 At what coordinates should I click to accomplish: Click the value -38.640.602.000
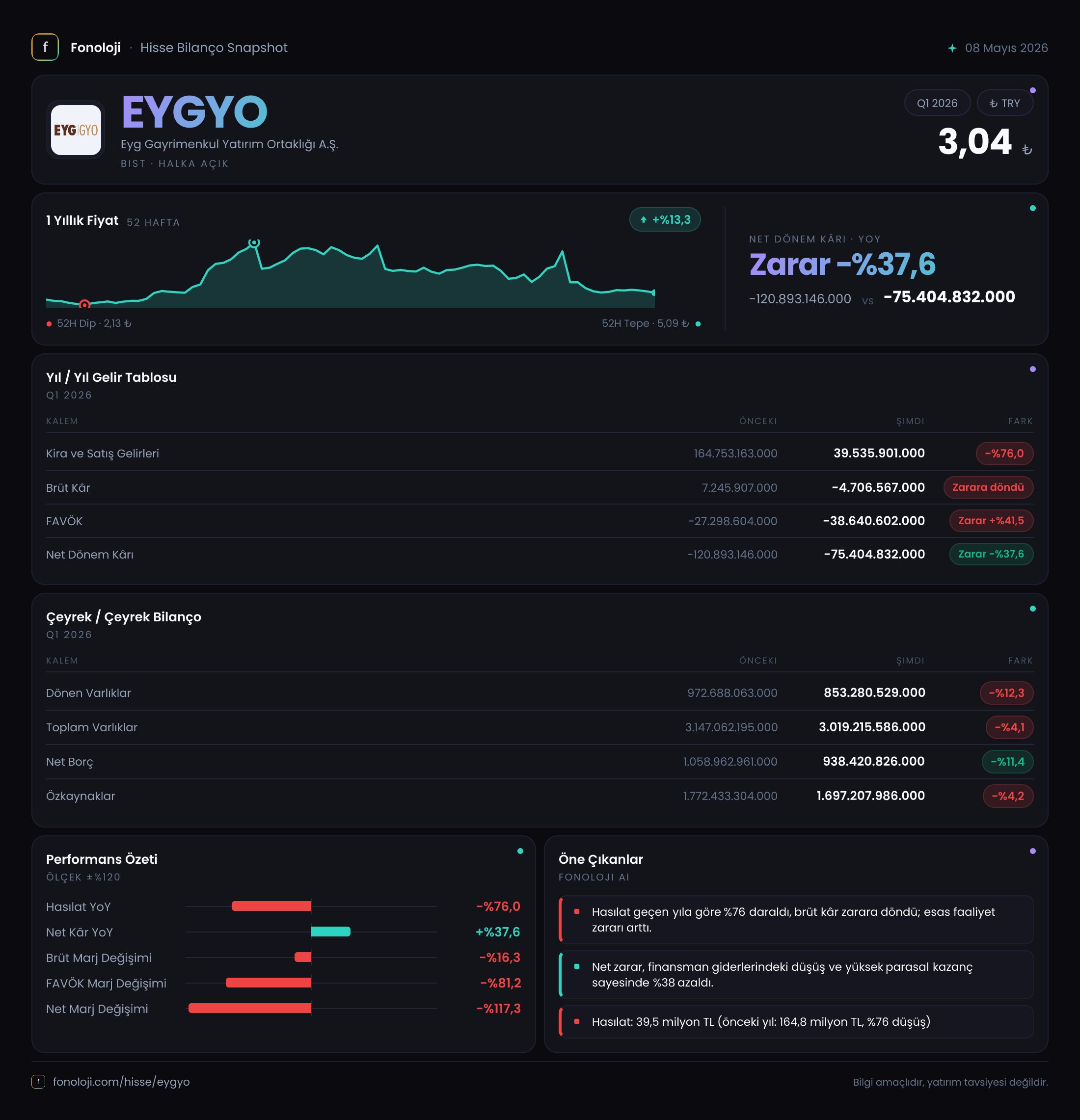pyautogui.click(x=874, y=521)
